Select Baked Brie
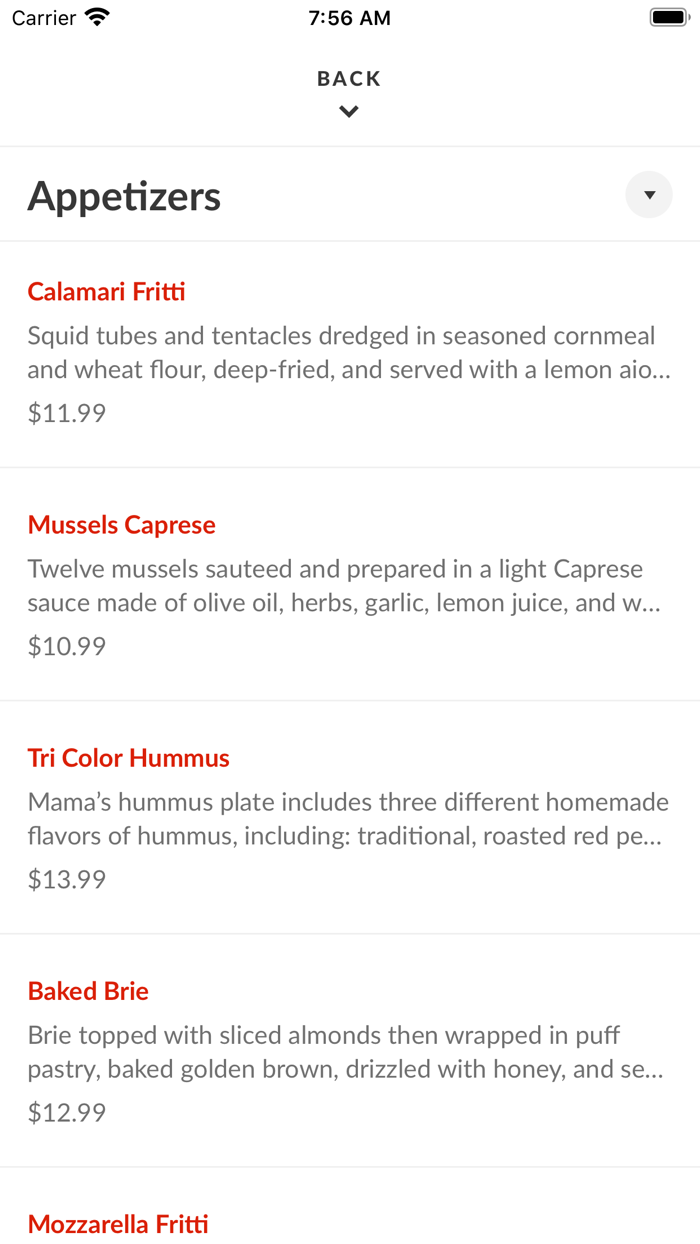Screen dimensions: 700x1244 click(88, 990)
